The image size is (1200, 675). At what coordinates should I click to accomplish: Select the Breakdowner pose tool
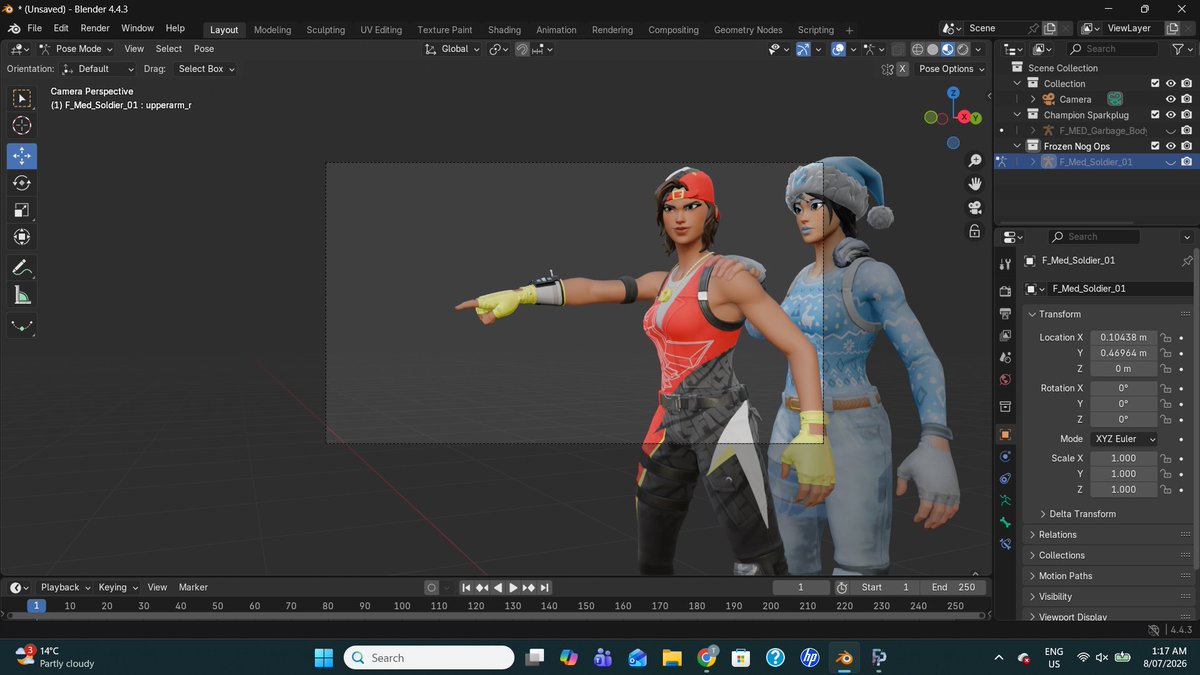22,326
